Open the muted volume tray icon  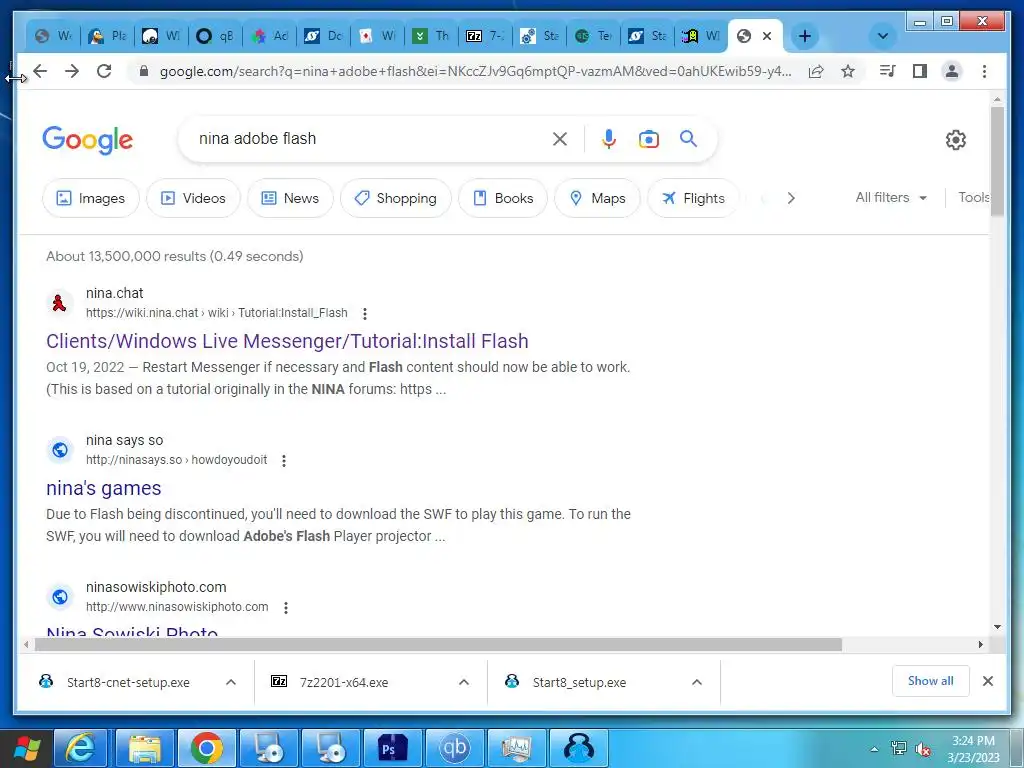923,748
